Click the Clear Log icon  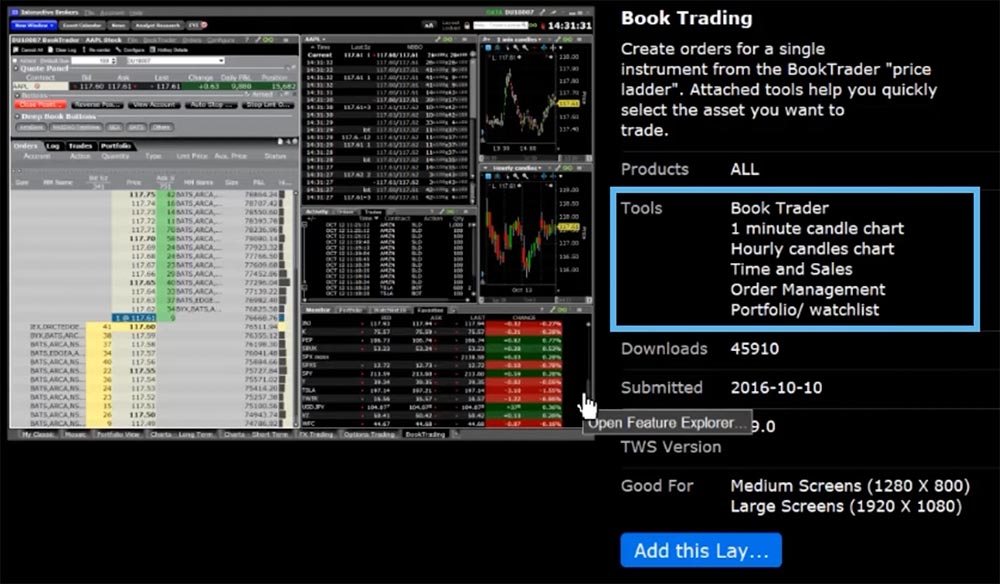[x=48, y=50]
